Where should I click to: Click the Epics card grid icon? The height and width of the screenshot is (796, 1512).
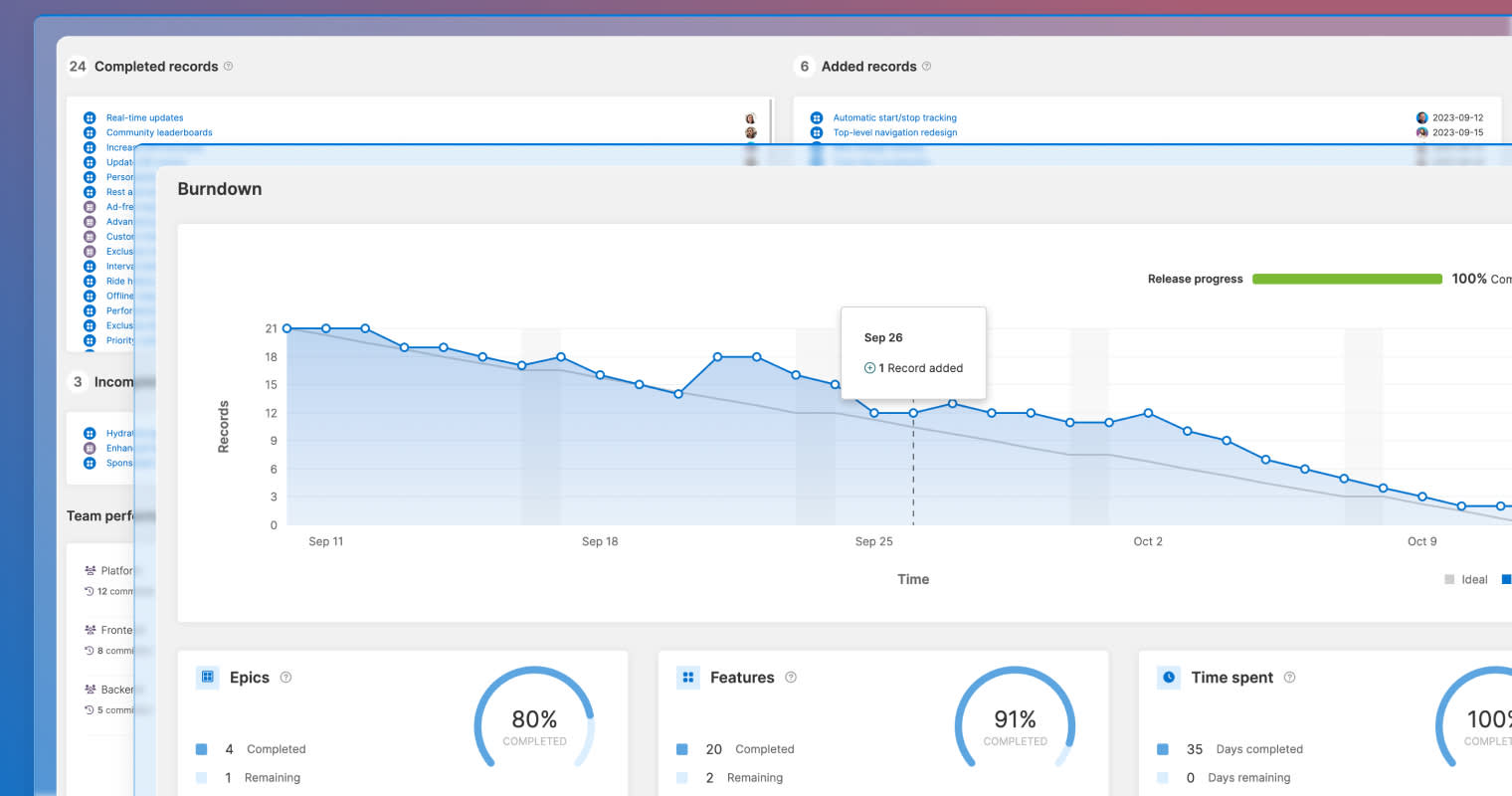207,678
